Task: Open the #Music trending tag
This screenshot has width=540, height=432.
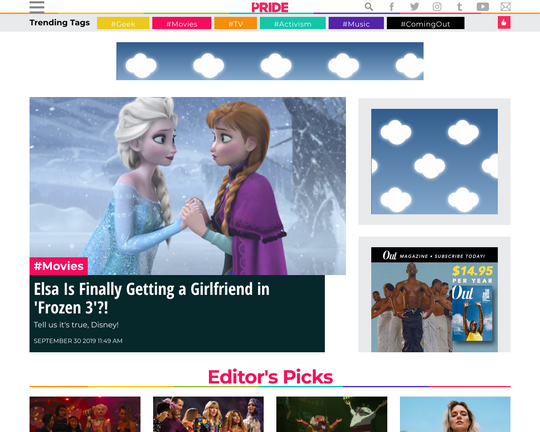Action: pos(356,23)
